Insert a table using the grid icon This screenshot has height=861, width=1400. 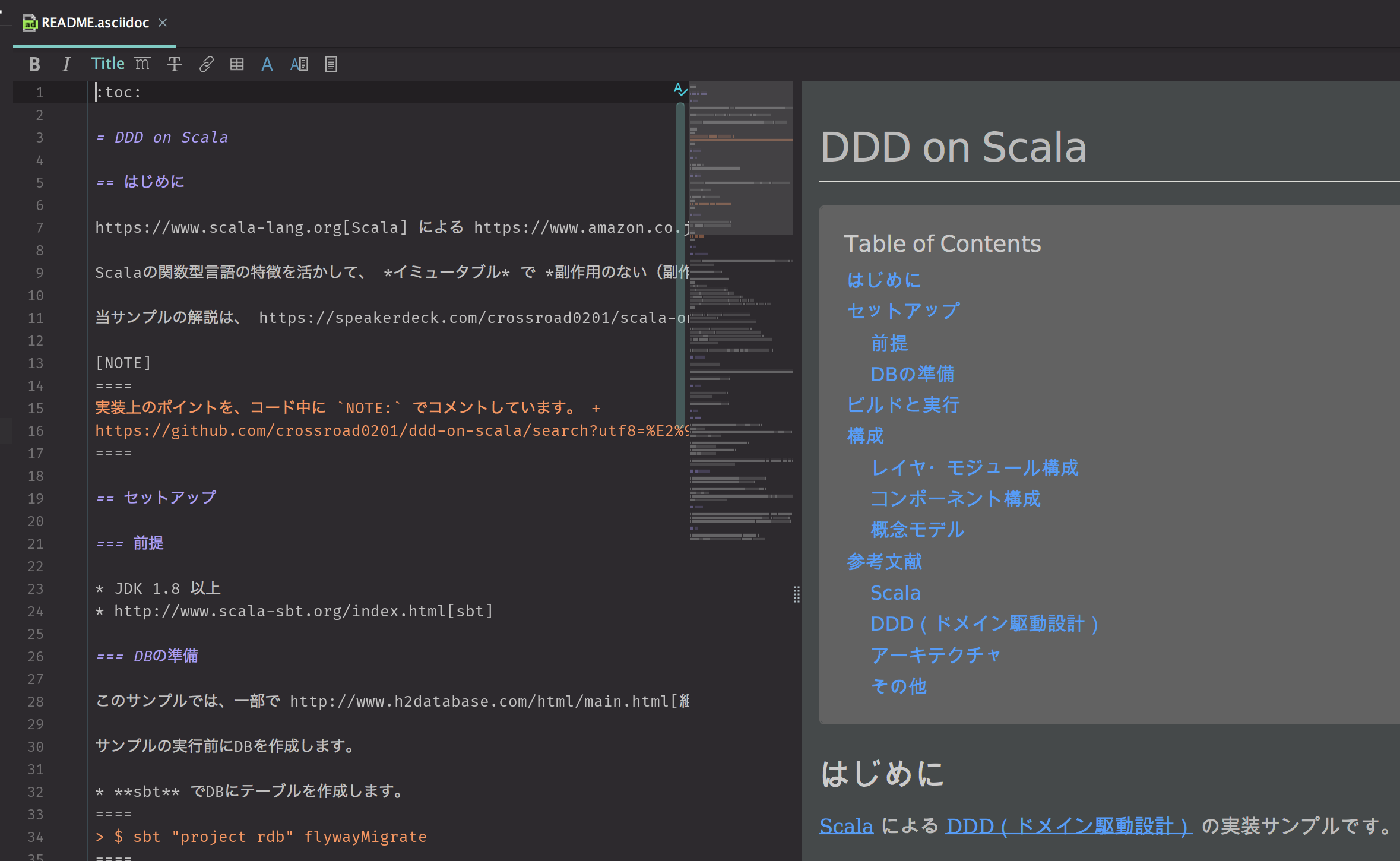pyautogui.click(x=237, y=64)
